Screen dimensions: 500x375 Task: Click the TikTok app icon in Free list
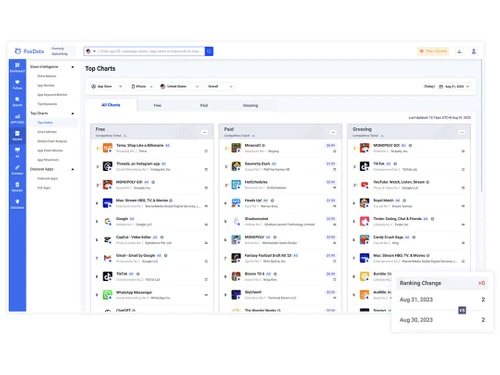pyautogui.click(x=107, y=276)
